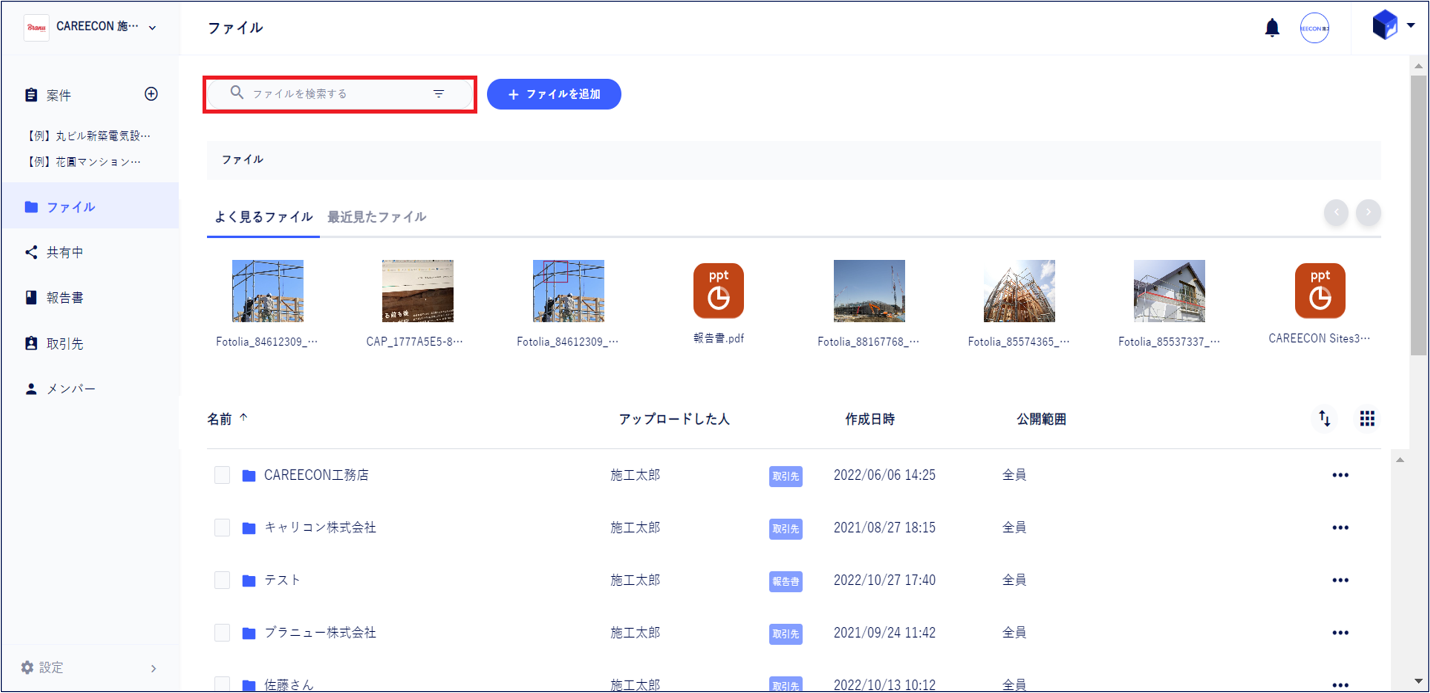Open the キャリコン株式会社 folder name
1430x693 pixels.
(320, 527)
